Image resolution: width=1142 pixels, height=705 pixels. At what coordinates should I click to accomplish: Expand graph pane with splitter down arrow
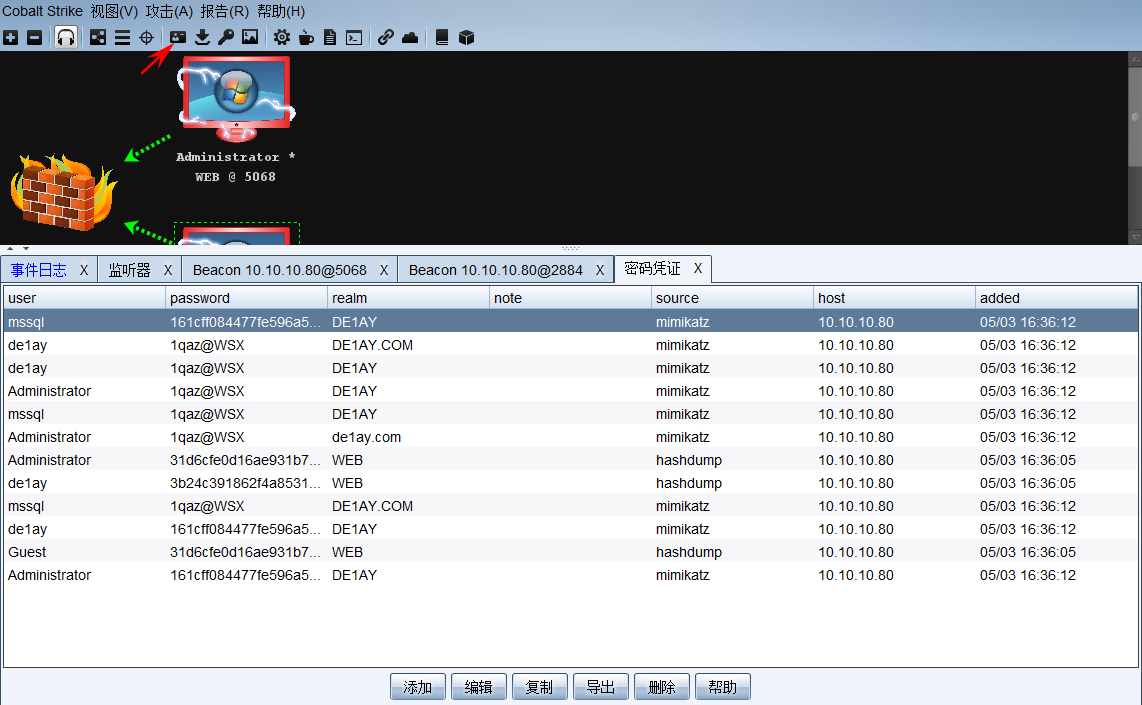pos(26,248)
